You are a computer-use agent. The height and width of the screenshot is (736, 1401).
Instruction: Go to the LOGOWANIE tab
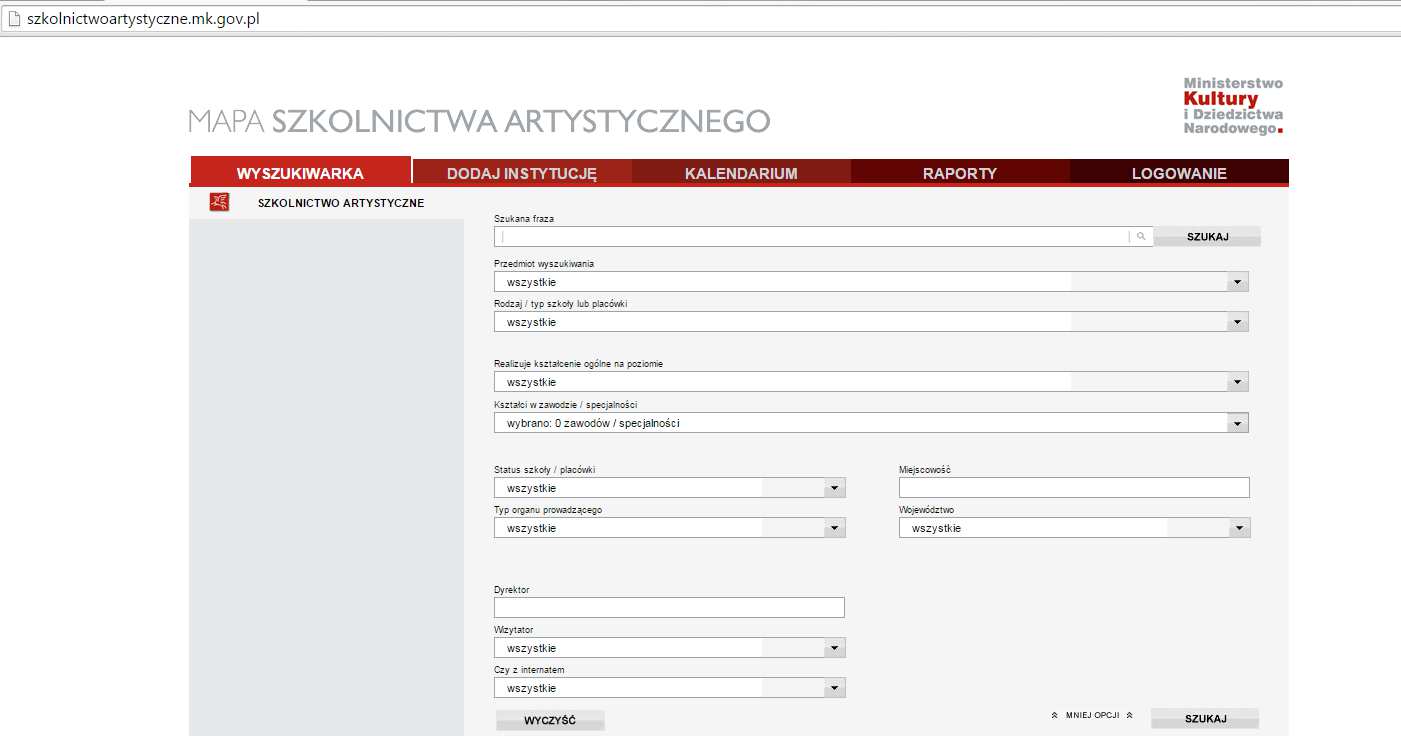coord(1179,173)
